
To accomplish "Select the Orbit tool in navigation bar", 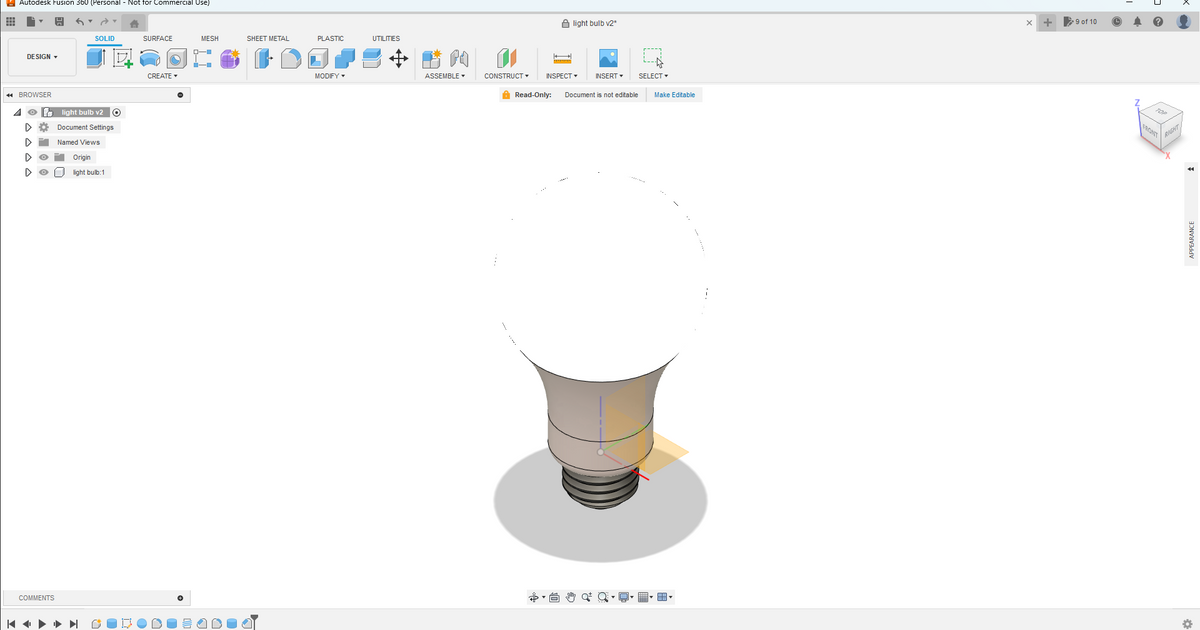I will click(534, 597).
